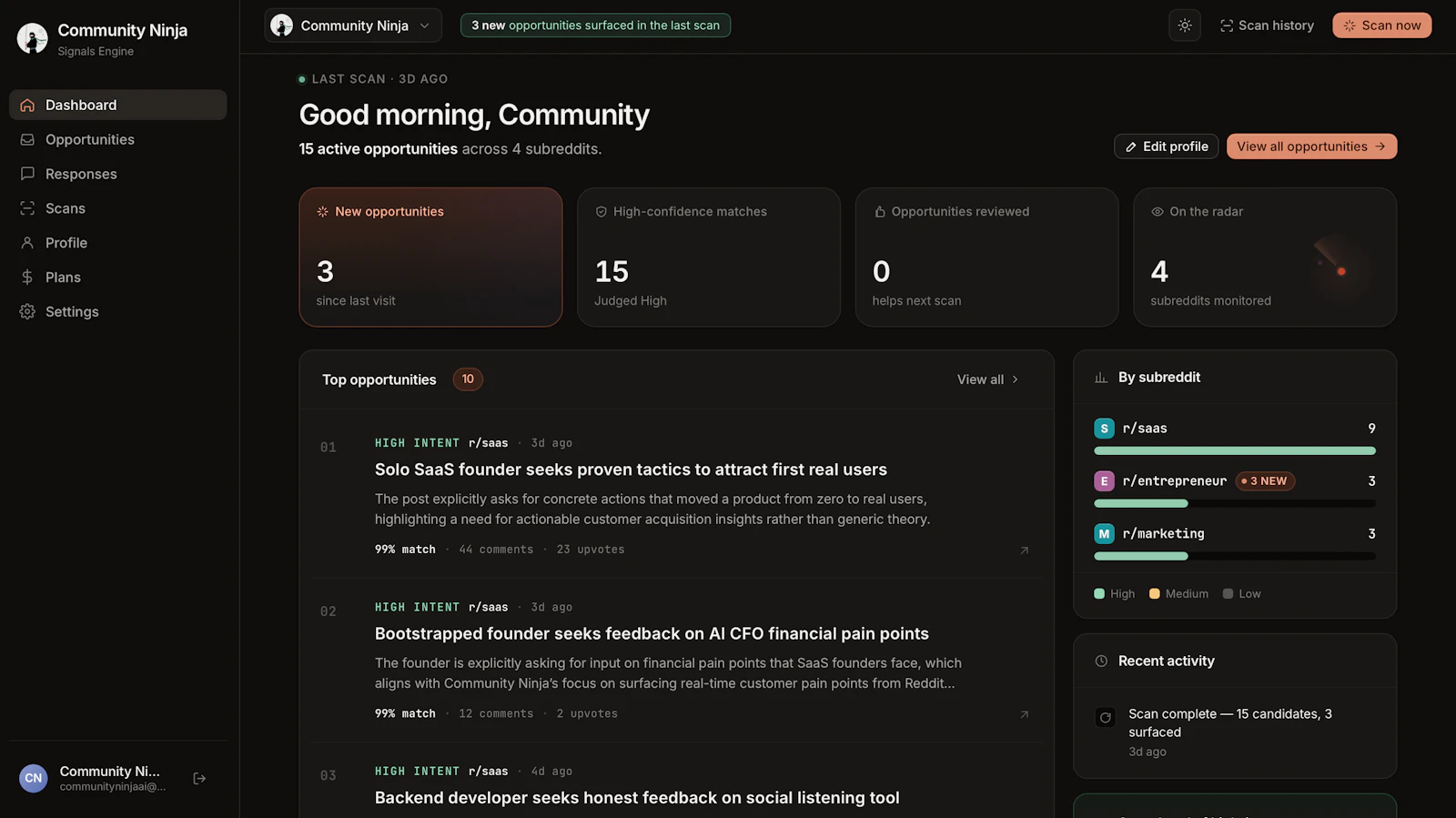Expand the Community Ninja workspace dropdown
The image size is (1456, 818).
(353, 25)
